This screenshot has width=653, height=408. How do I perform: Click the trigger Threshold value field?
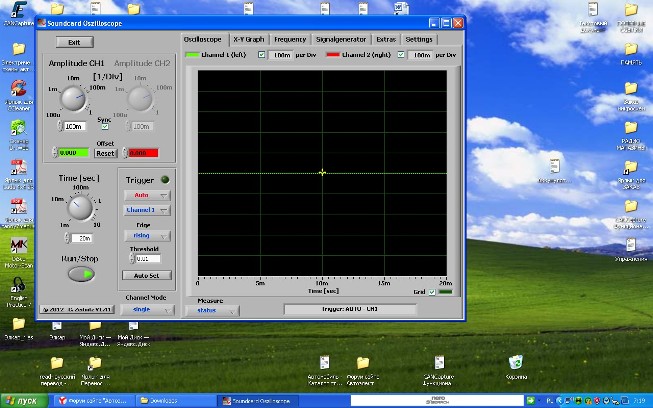pos(148,259)
